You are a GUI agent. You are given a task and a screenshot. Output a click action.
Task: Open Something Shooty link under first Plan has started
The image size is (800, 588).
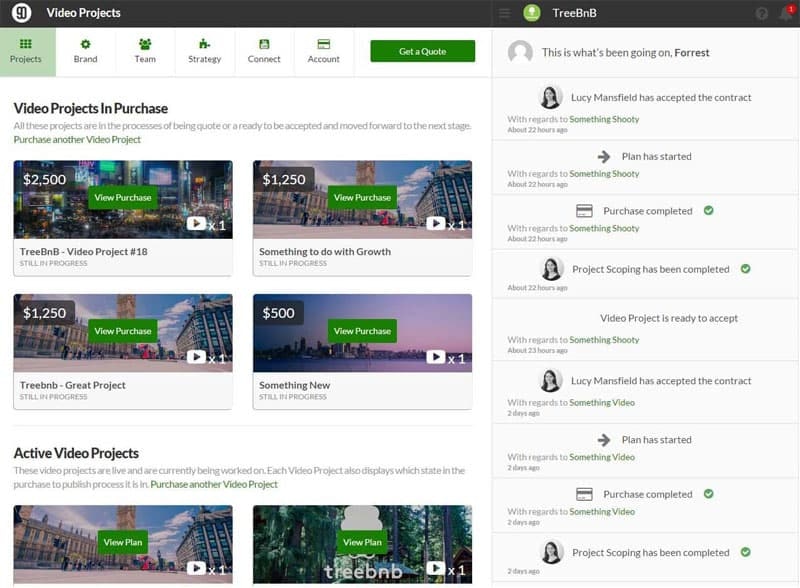[604, 174]
